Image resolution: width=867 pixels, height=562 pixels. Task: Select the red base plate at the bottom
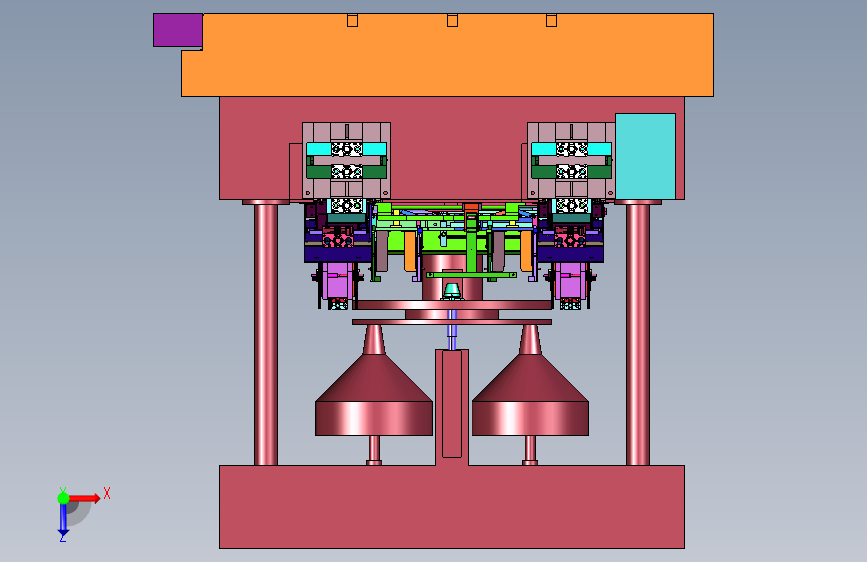(452, 507)
